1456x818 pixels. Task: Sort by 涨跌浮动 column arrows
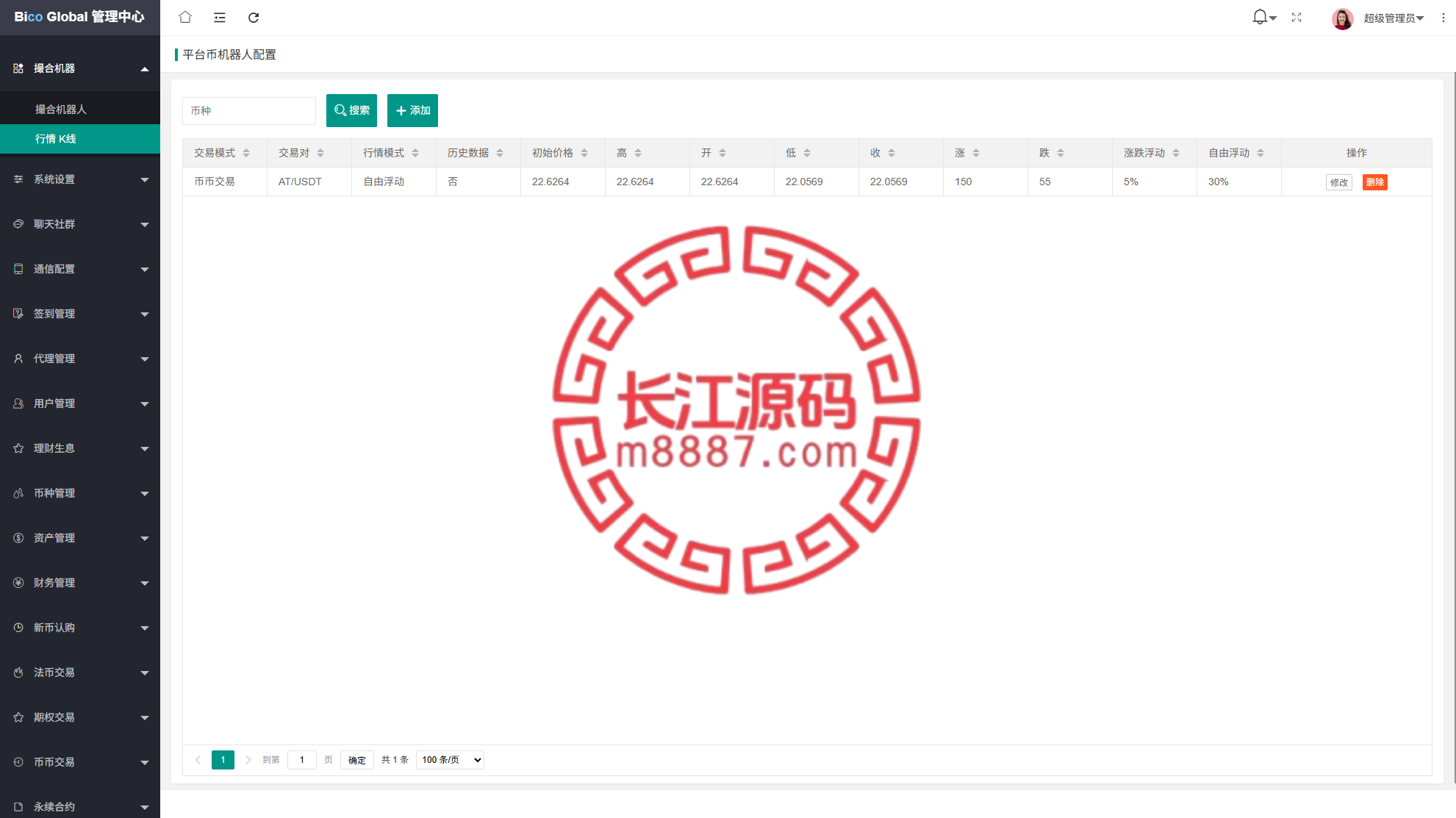[x=1176, y=153]
